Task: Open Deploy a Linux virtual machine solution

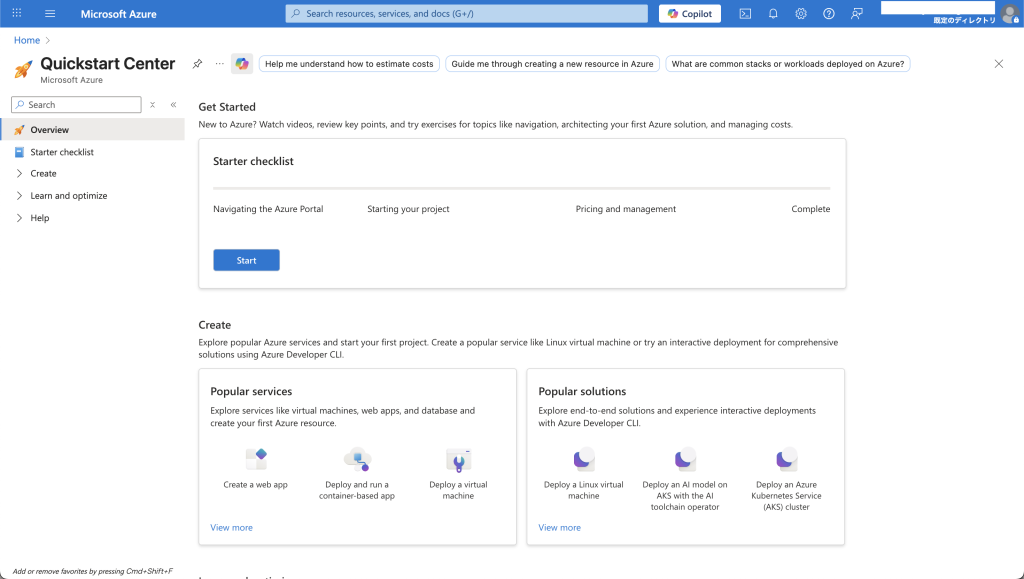Action: (584, 460)
